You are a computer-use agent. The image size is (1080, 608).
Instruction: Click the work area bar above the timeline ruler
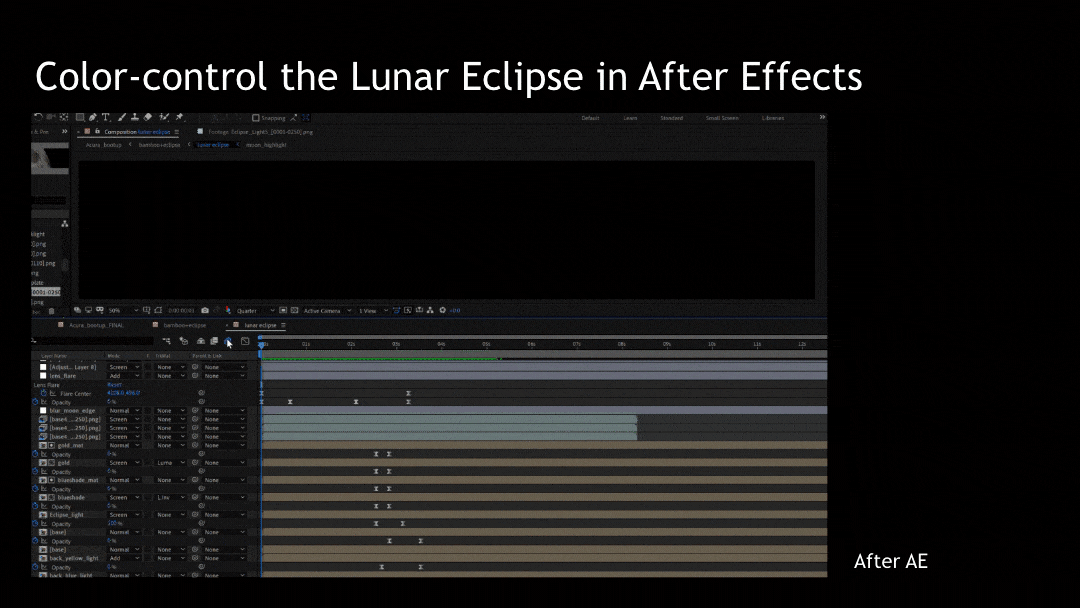point(544,337)
